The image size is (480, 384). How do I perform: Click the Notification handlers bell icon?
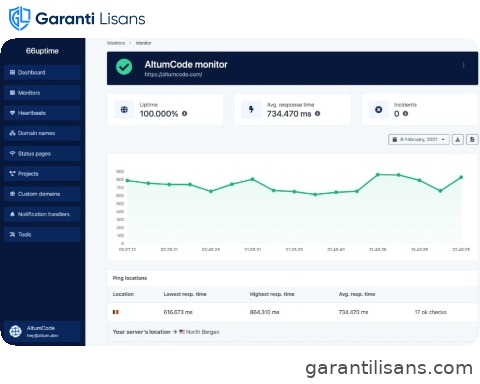coord(12,214)
